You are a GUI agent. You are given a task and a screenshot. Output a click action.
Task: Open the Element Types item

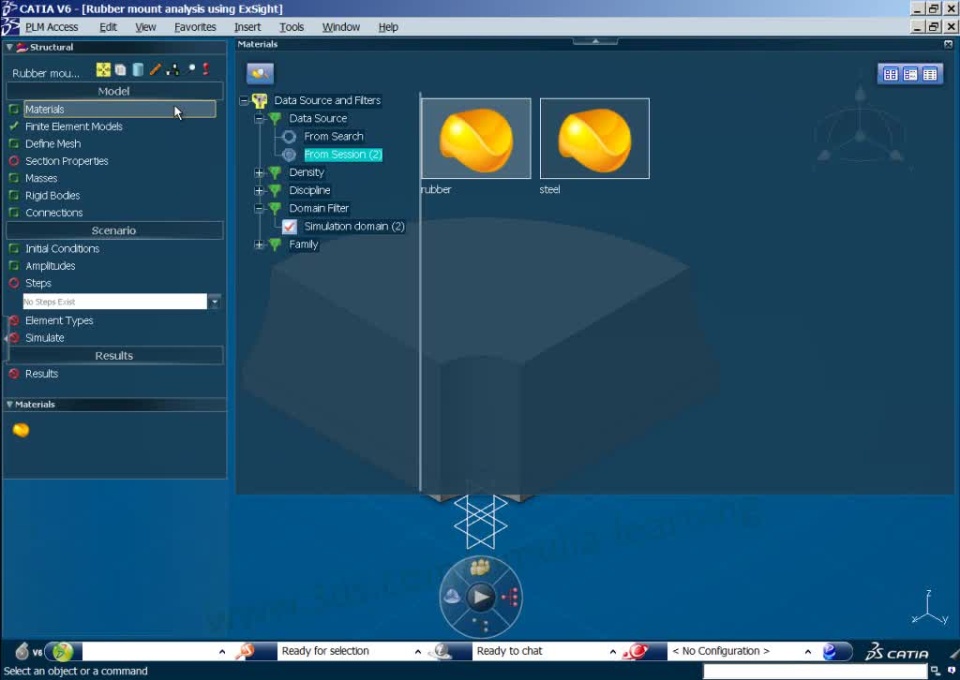(59, 321)
